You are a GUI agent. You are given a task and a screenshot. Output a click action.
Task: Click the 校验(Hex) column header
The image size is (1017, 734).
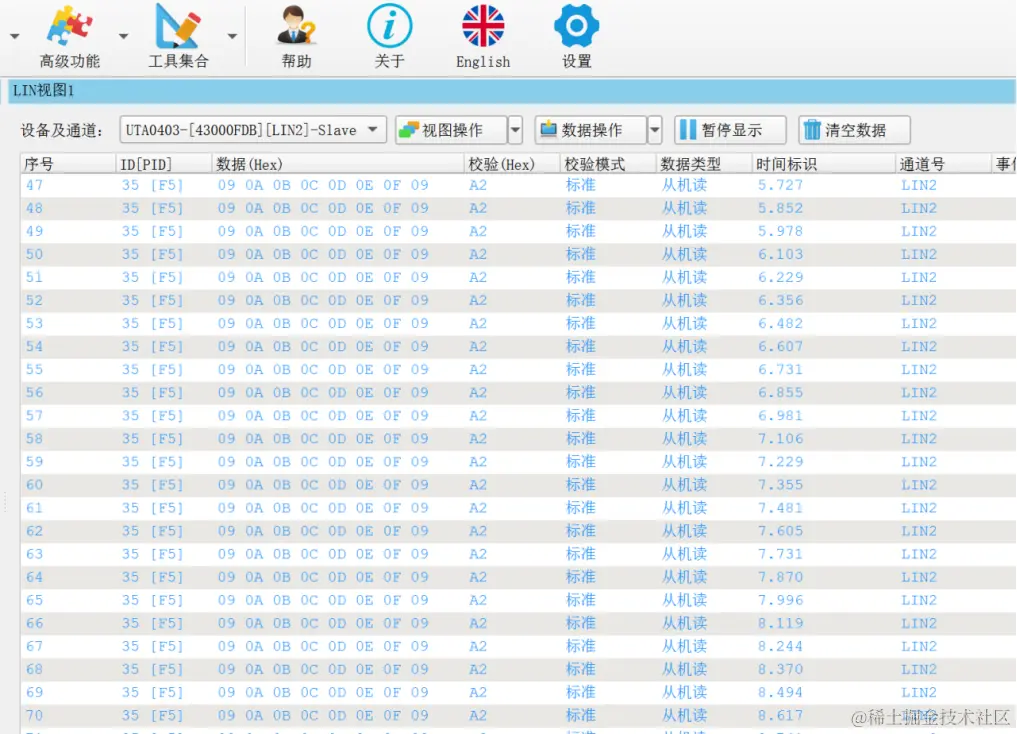pyautogui.click(x=512, y=164)
